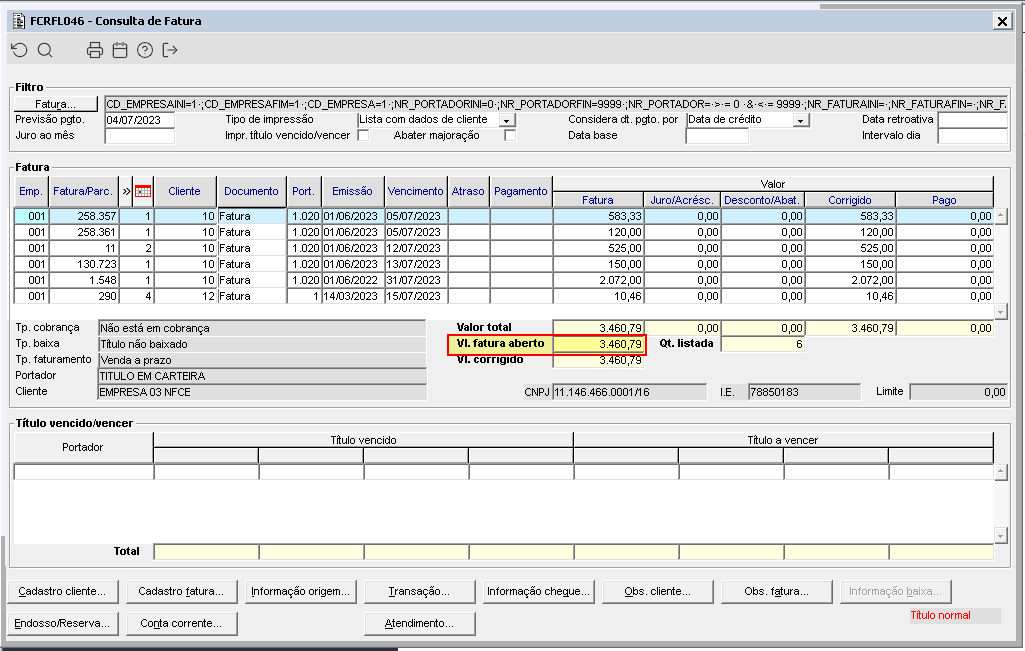This screenshot has height=651, width=1025.
Task: Click red grid icon in Fatura header
Action: (143, 191)
